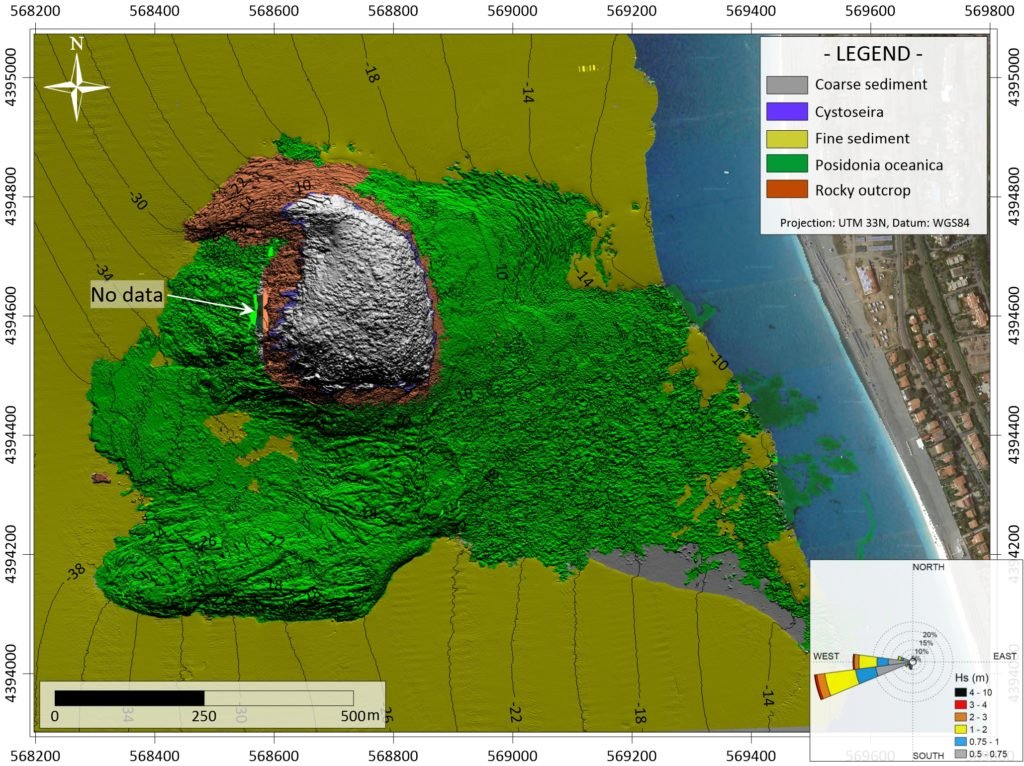Click the "15%" ring label on wave rose
The image size is (1024, 766).
point(925,643)
